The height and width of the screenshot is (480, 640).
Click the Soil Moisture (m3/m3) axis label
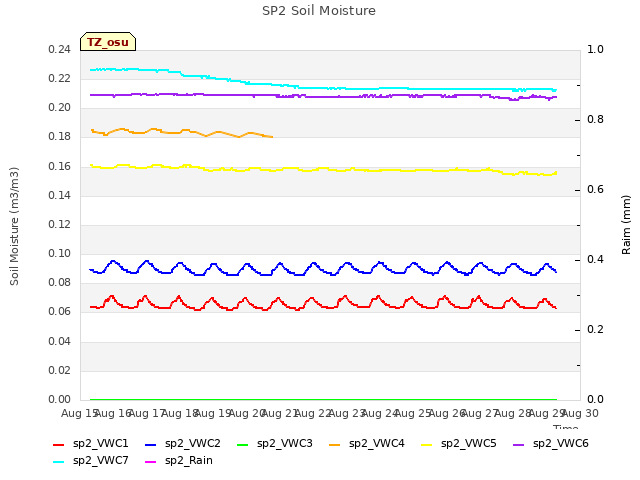click(14, 226)
